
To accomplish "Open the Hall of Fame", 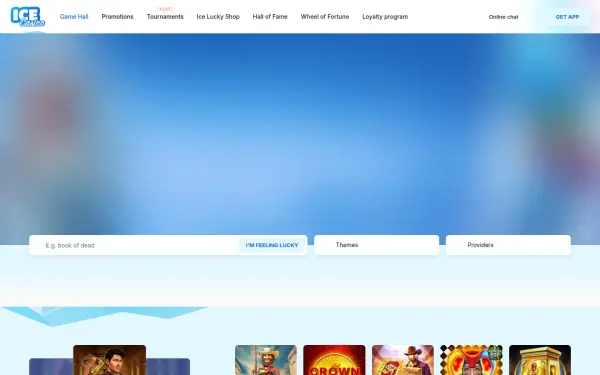I will (270, 17).
